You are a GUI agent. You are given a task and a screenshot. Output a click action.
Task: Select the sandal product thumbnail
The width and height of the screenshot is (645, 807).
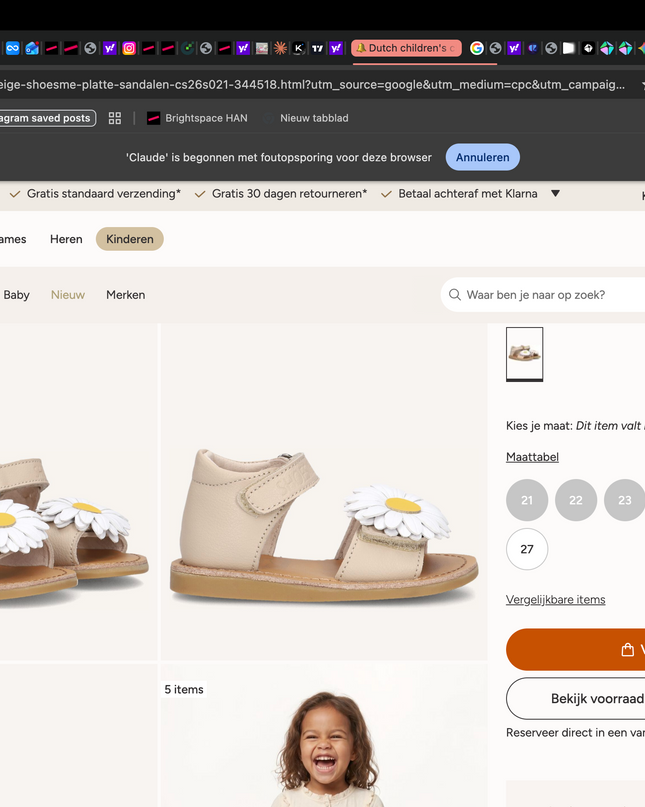pos(525,354)
